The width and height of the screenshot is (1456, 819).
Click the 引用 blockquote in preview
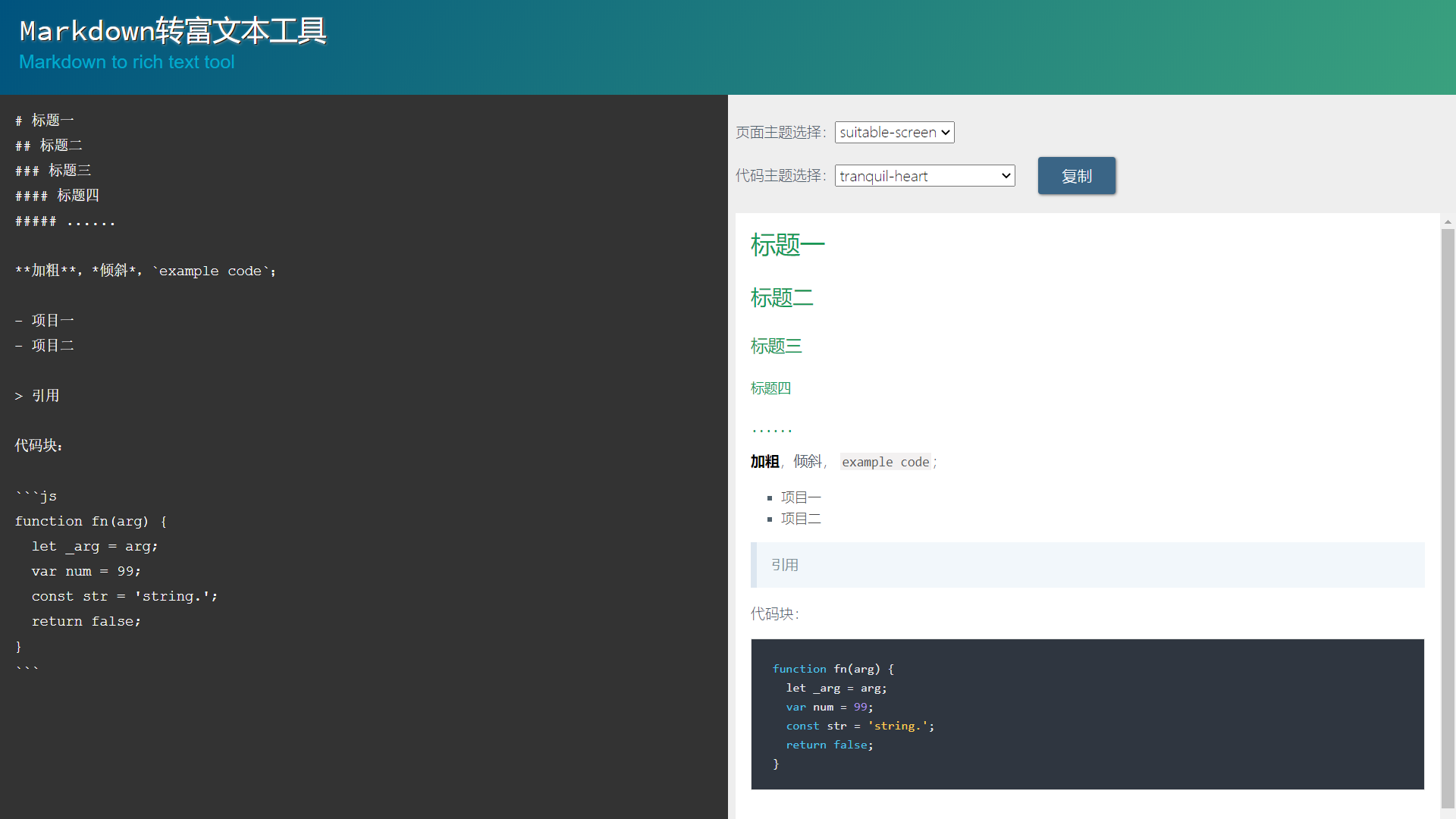pyautogui.click(x=785, y=565)
